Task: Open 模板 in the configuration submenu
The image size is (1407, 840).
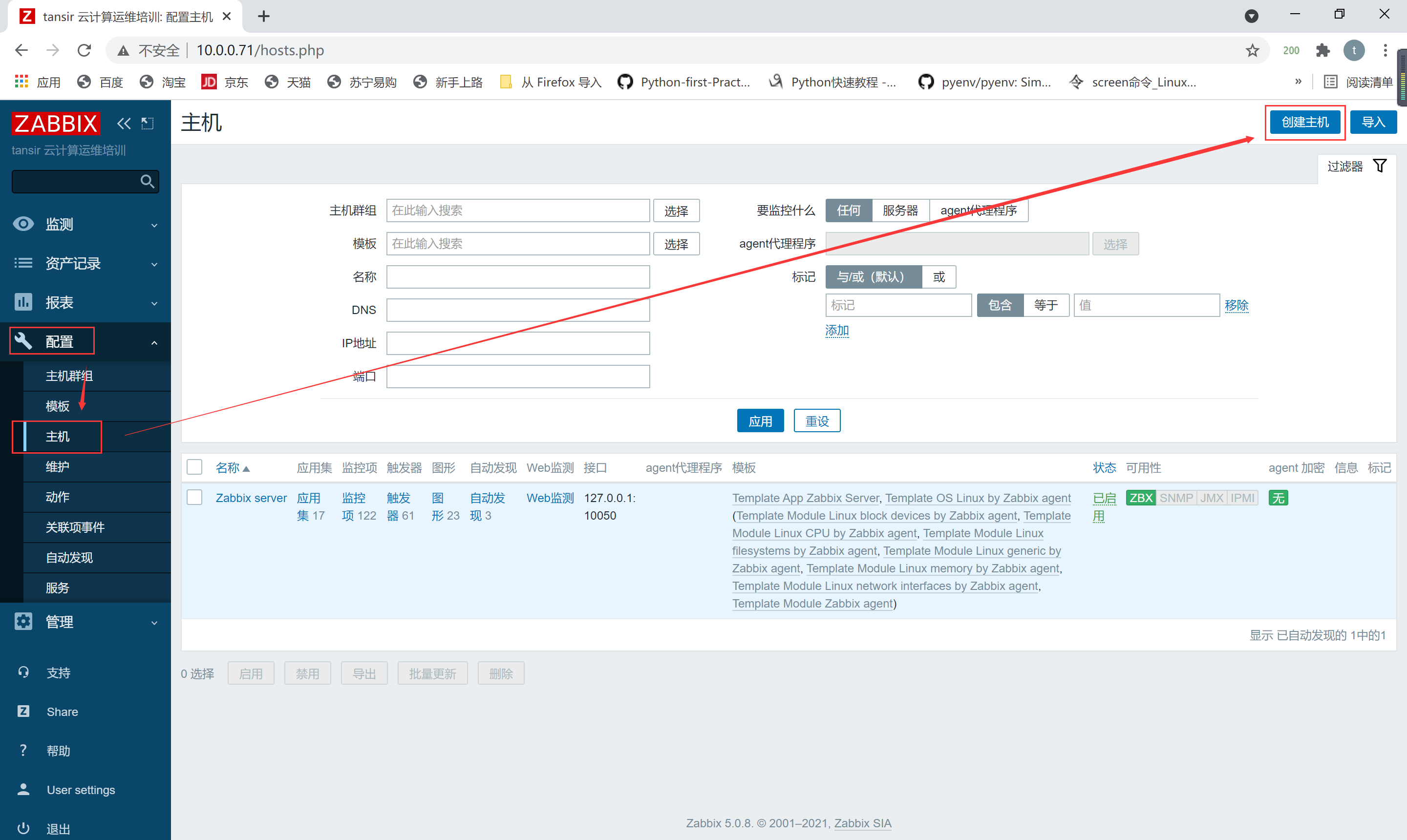Action: [97, 406]
